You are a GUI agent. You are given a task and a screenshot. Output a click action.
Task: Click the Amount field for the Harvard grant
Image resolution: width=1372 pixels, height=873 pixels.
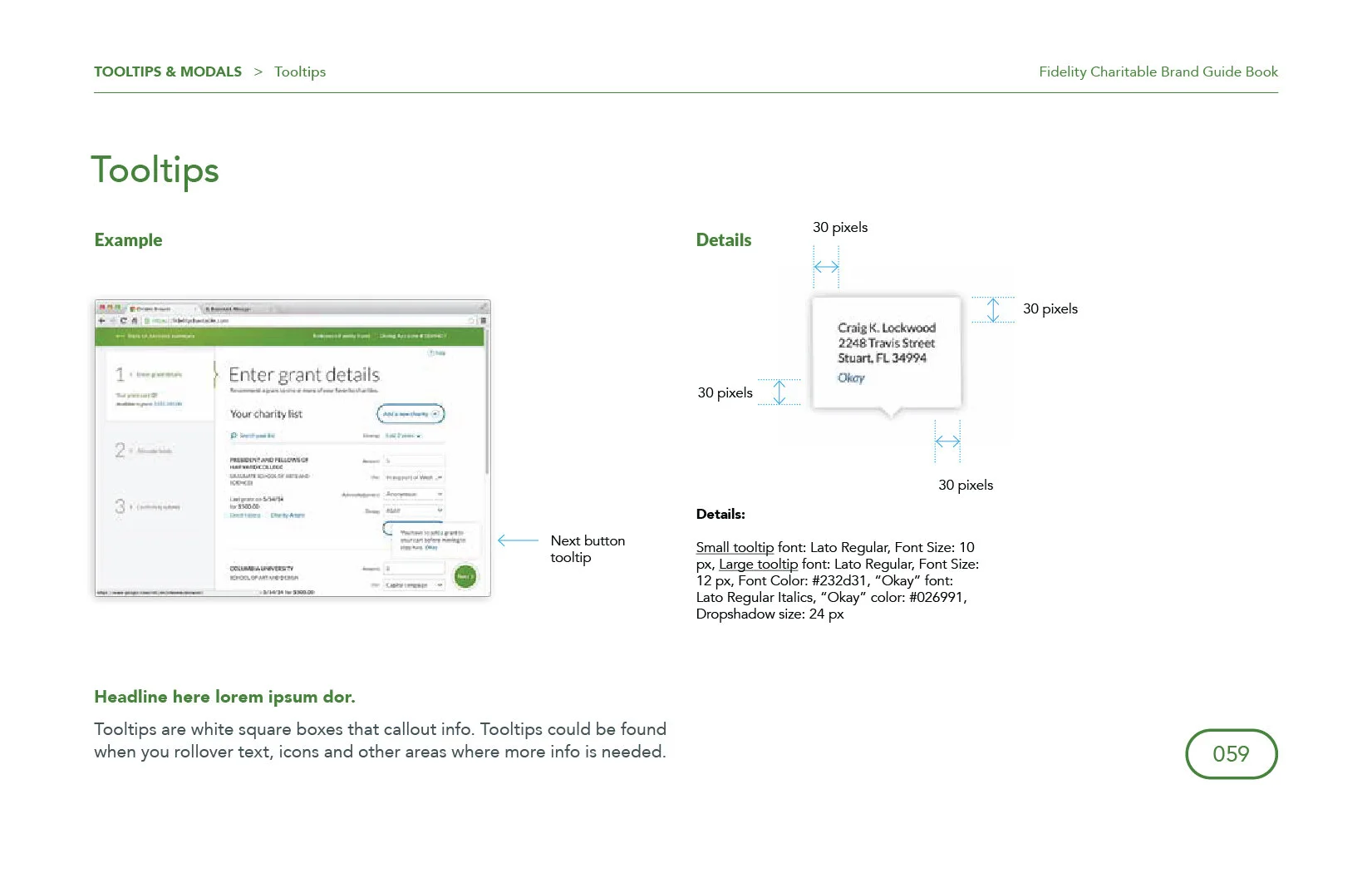click(x=414, y=461)
